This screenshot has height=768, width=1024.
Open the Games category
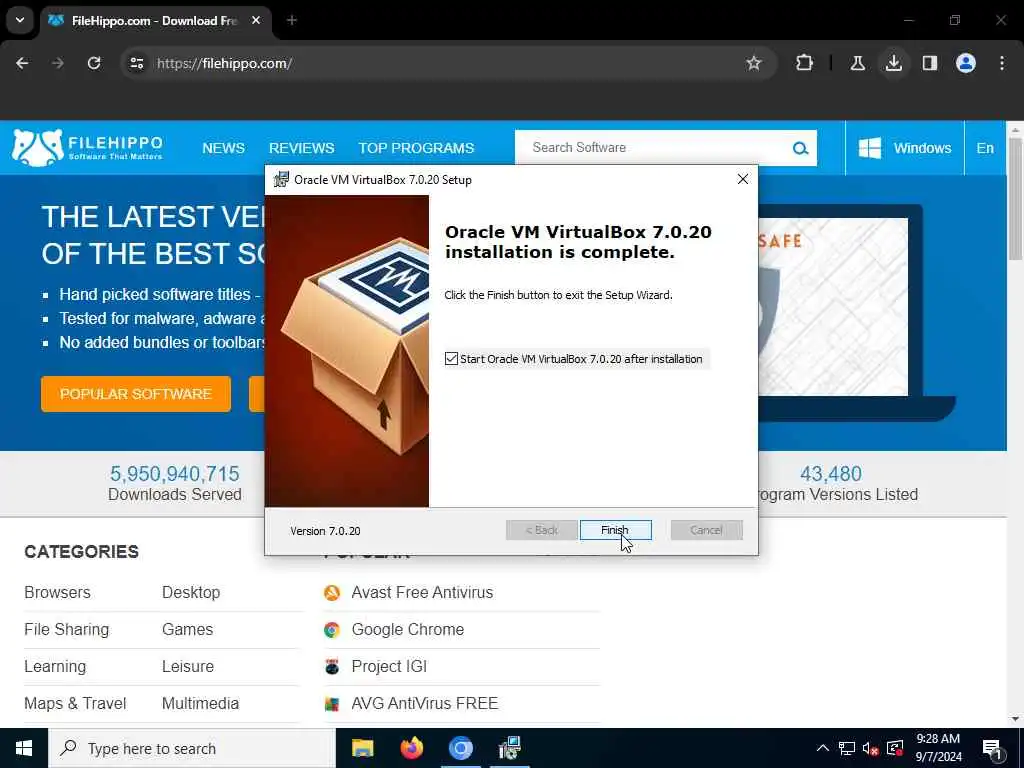pyautogui.click(x=187, y=630)
